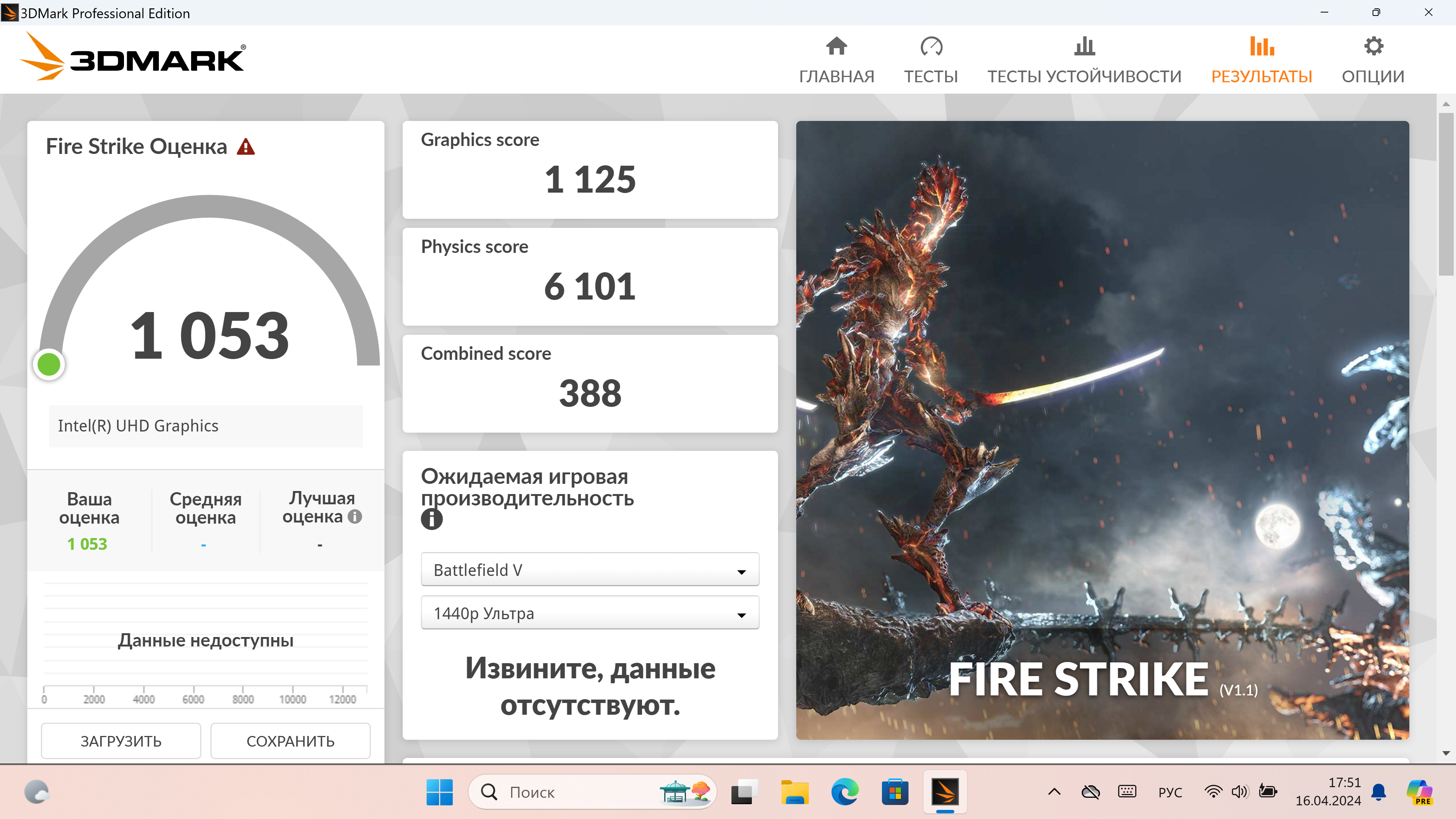Click info icon next to Лучшая оценка
1456x819 pixels.
click(355, 516)
